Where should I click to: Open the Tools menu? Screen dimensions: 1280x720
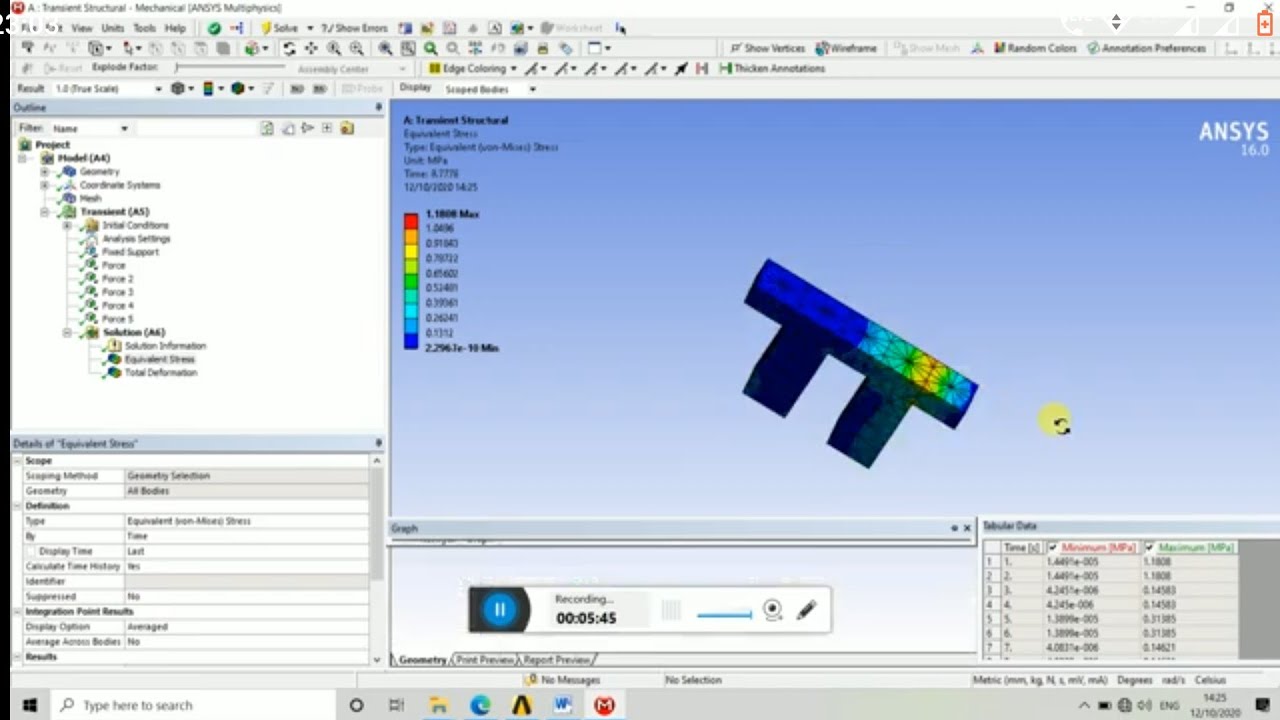click(x=145, y=28)
